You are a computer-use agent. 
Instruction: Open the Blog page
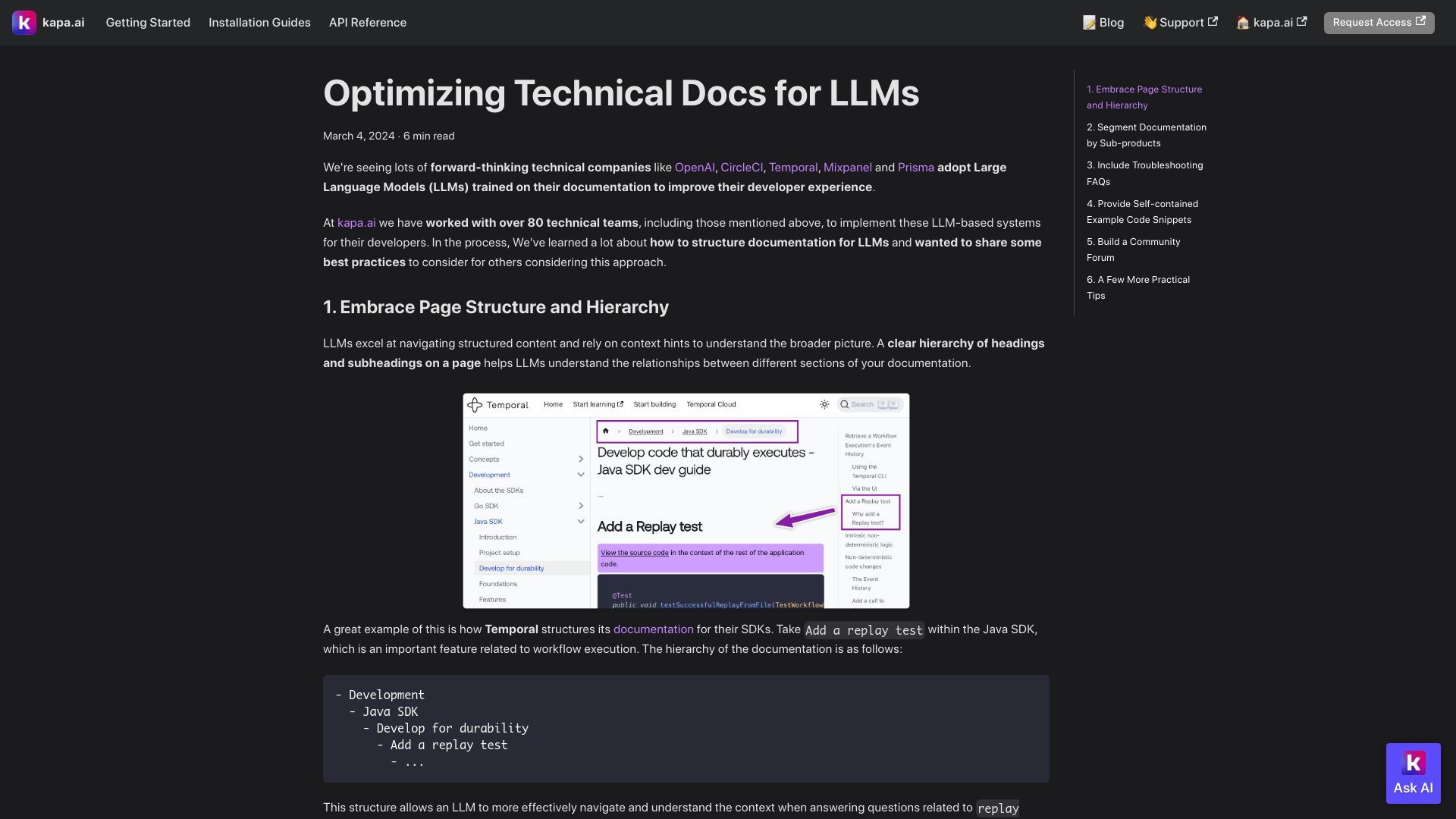(x=1103, y=23)
